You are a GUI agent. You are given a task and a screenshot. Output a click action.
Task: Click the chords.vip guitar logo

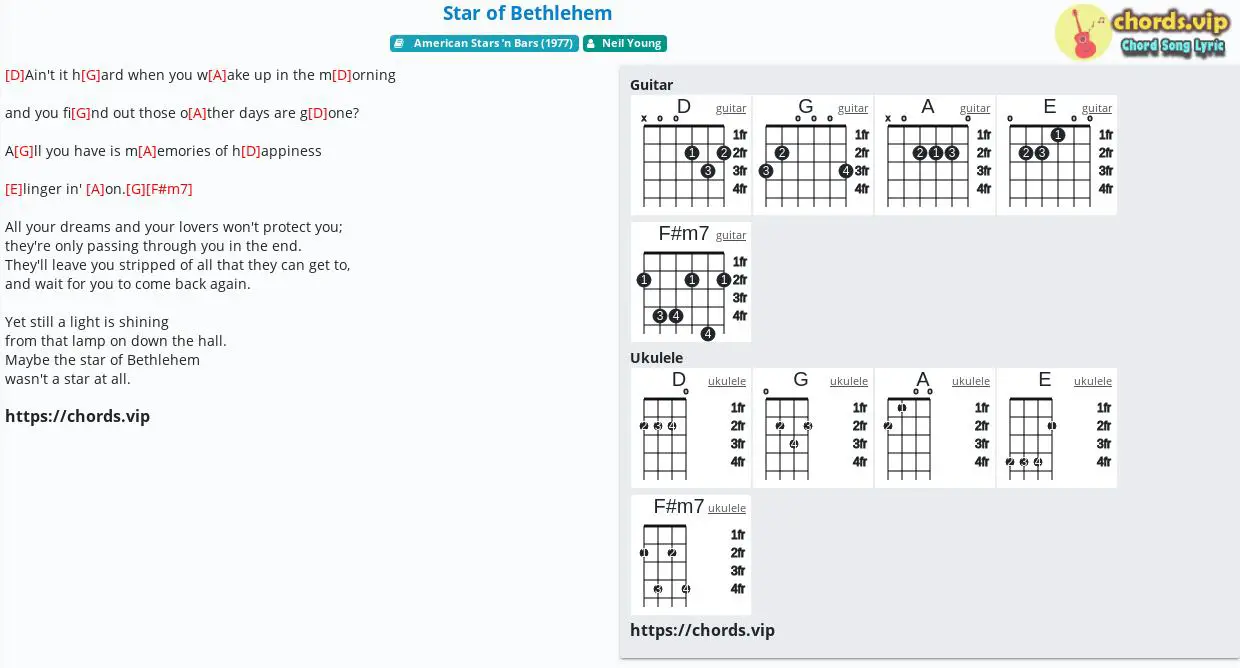pyautogui.click(x=1141, y=32)
